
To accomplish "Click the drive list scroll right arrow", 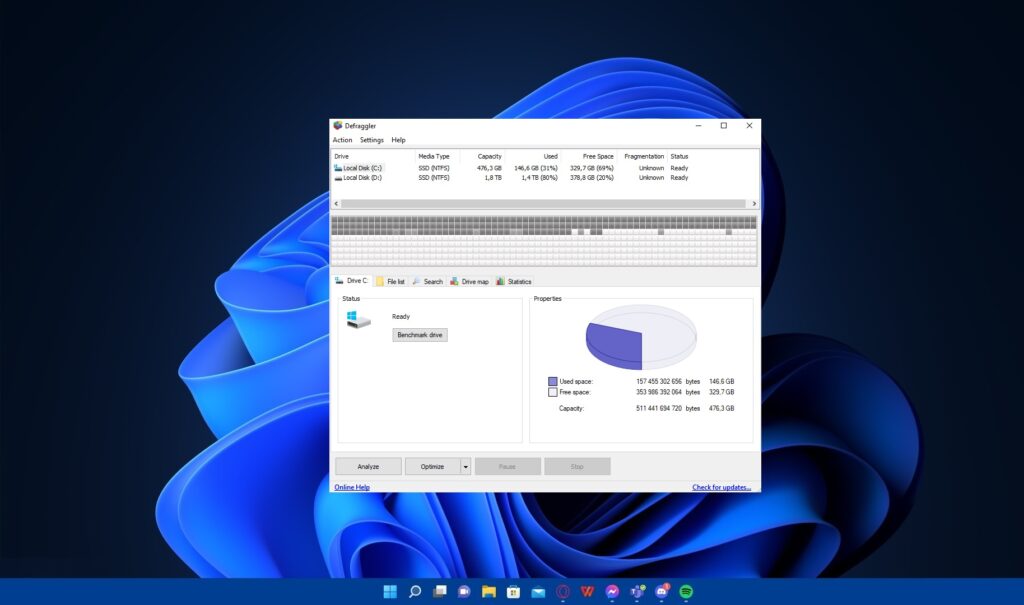I will pos(754,204).
